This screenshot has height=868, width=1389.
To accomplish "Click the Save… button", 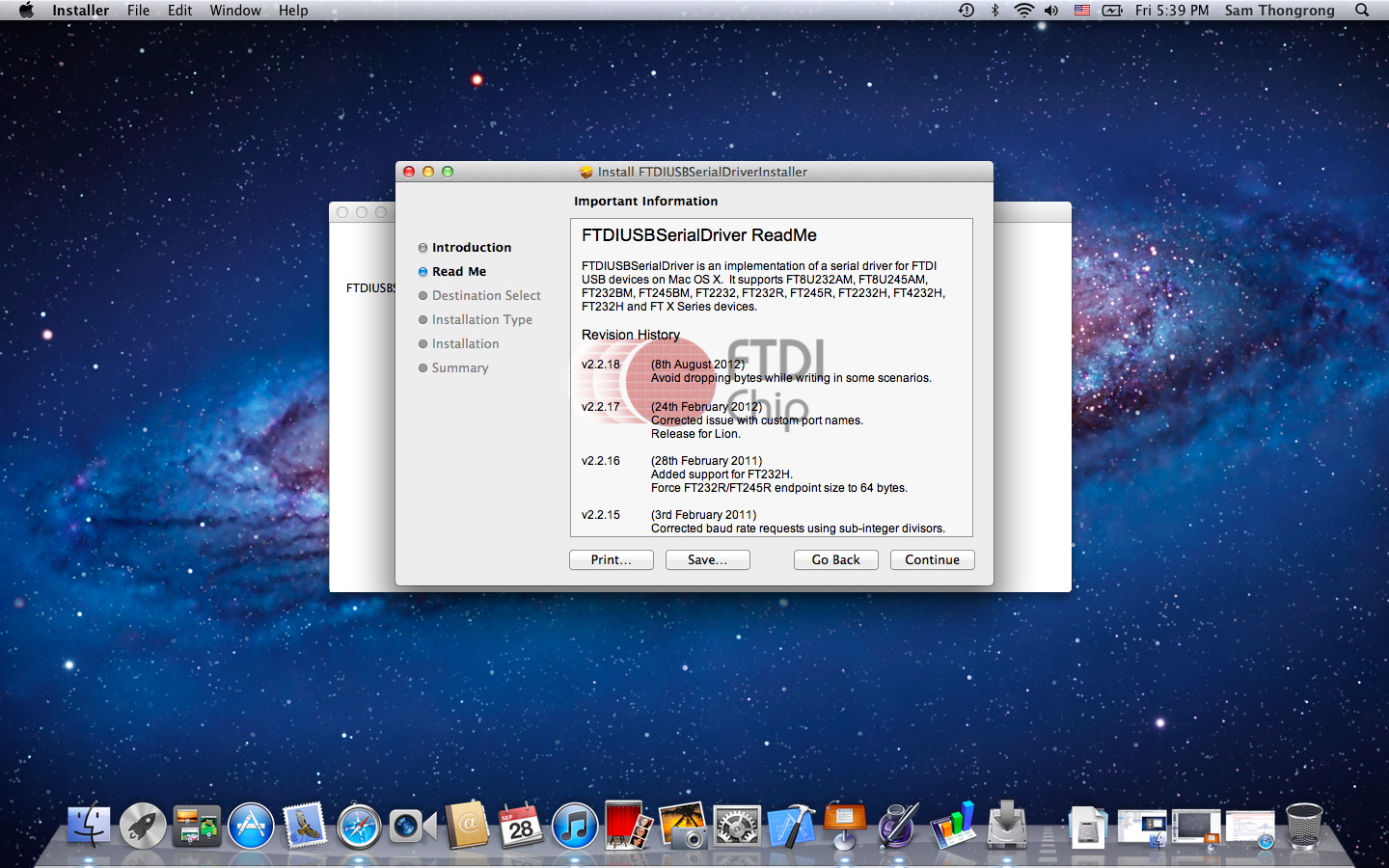I will (707, 559).
